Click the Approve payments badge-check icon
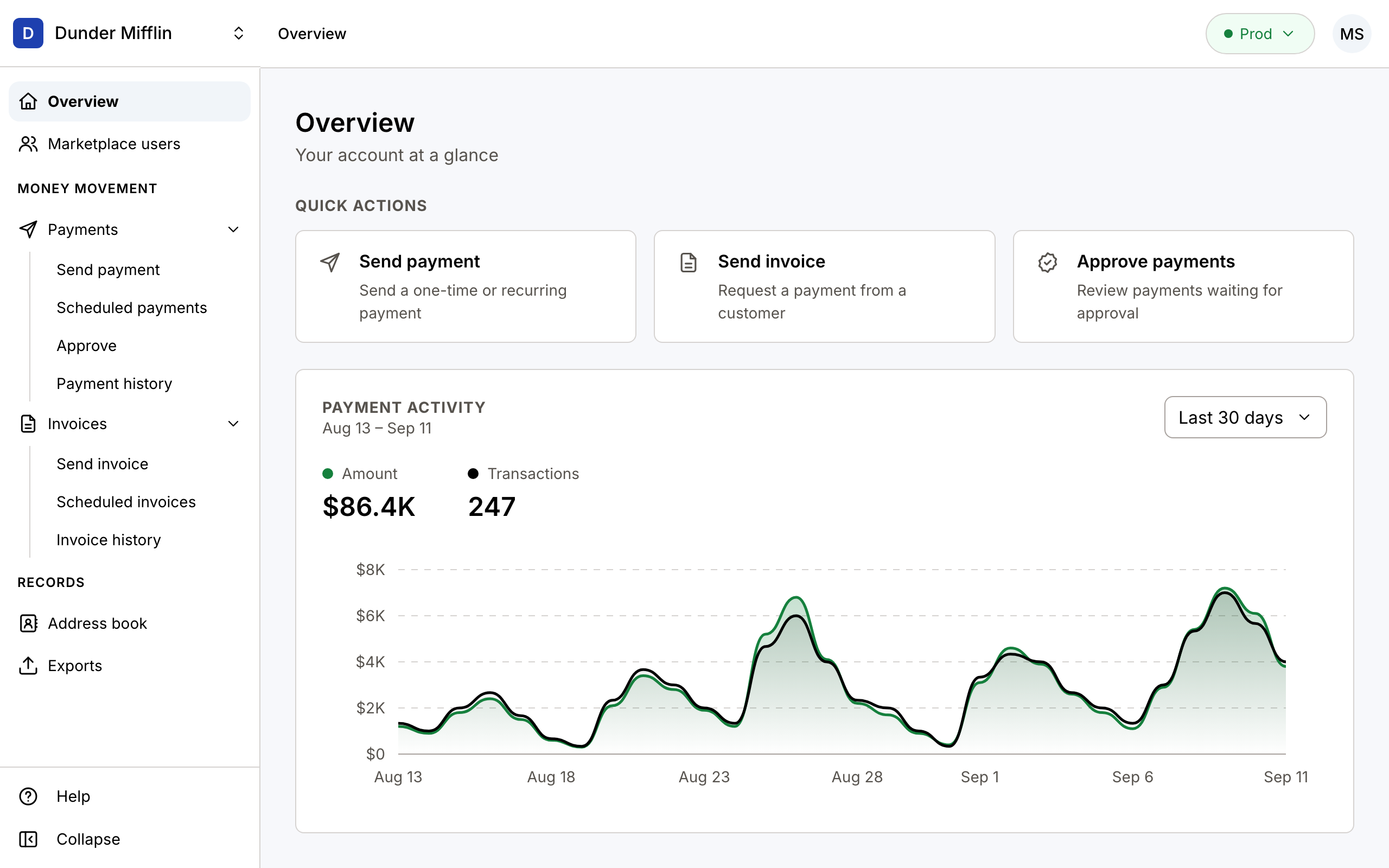Image resolution: width=1389 pixels, height=868 pixels. pos(1048,263)
